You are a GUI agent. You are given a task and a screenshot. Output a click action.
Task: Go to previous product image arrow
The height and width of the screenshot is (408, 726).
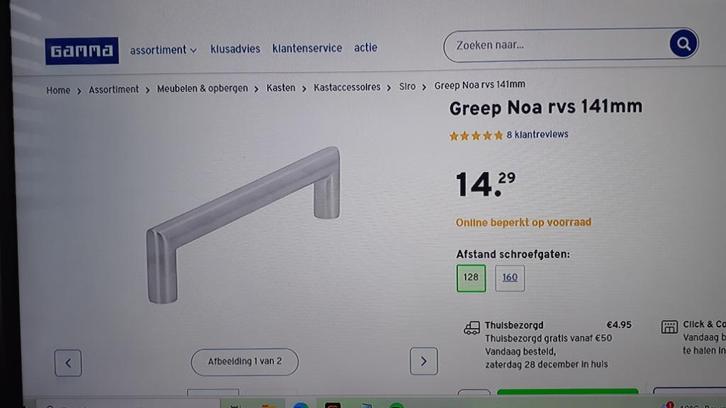pos(68,363)
